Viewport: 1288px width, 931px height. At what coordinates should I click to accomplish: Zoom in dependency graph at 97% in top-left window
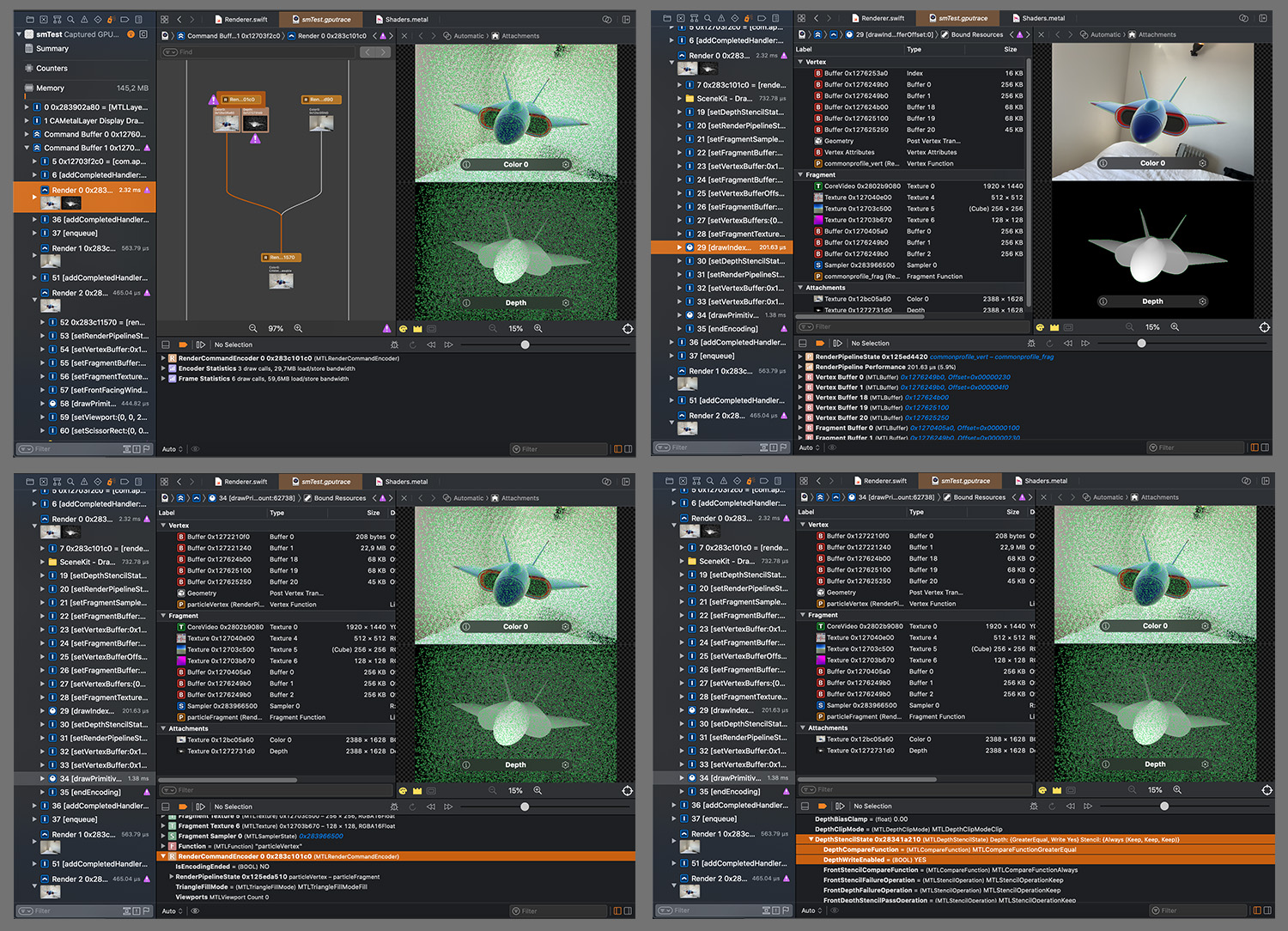click(298, 328)
